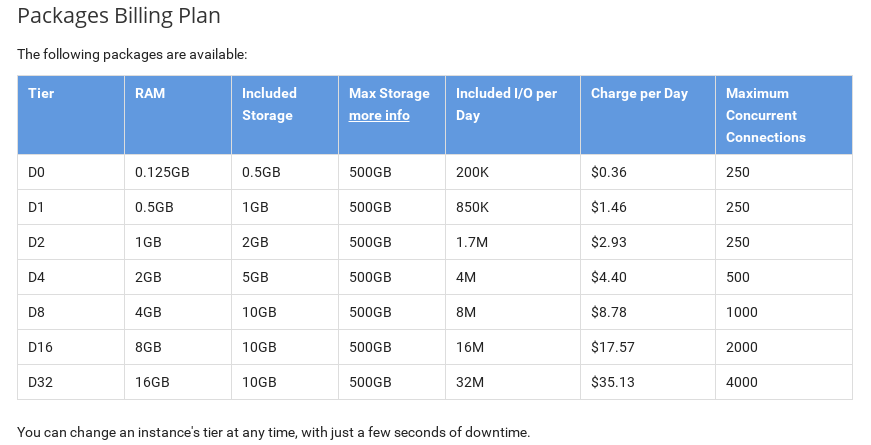871x445 pixels.
Task: Select the D32 tier cell
Action: coord(40,382)
